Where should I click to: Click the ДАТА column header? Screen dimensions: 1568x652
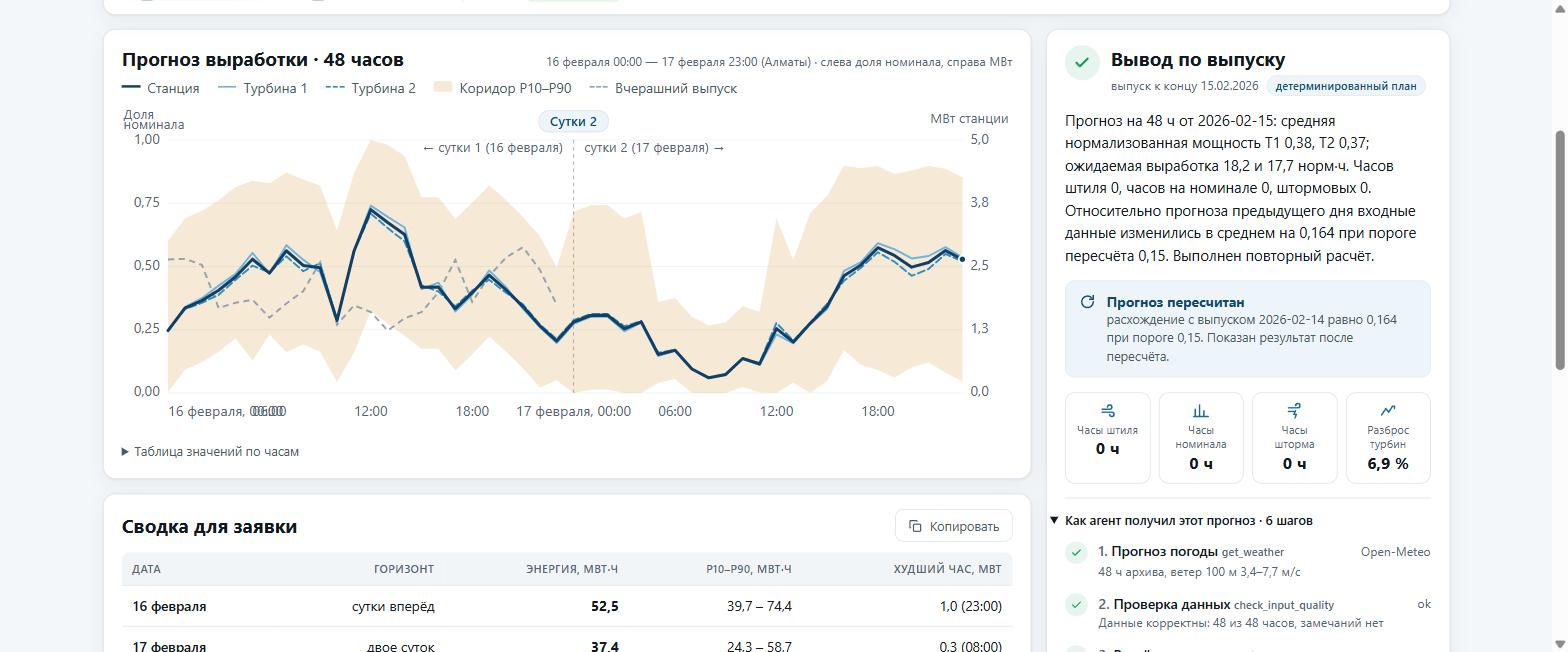(146, 569)
